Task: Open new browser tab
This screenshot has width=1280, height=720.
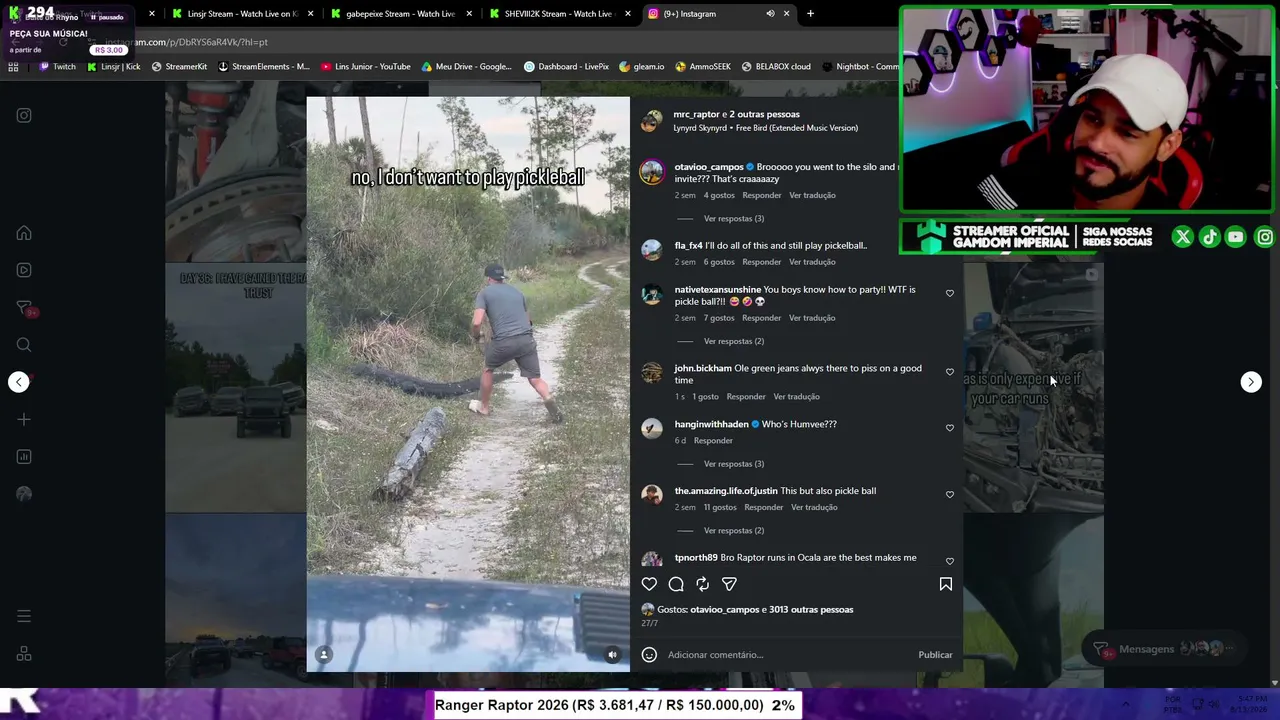Action: click(810, 14)
